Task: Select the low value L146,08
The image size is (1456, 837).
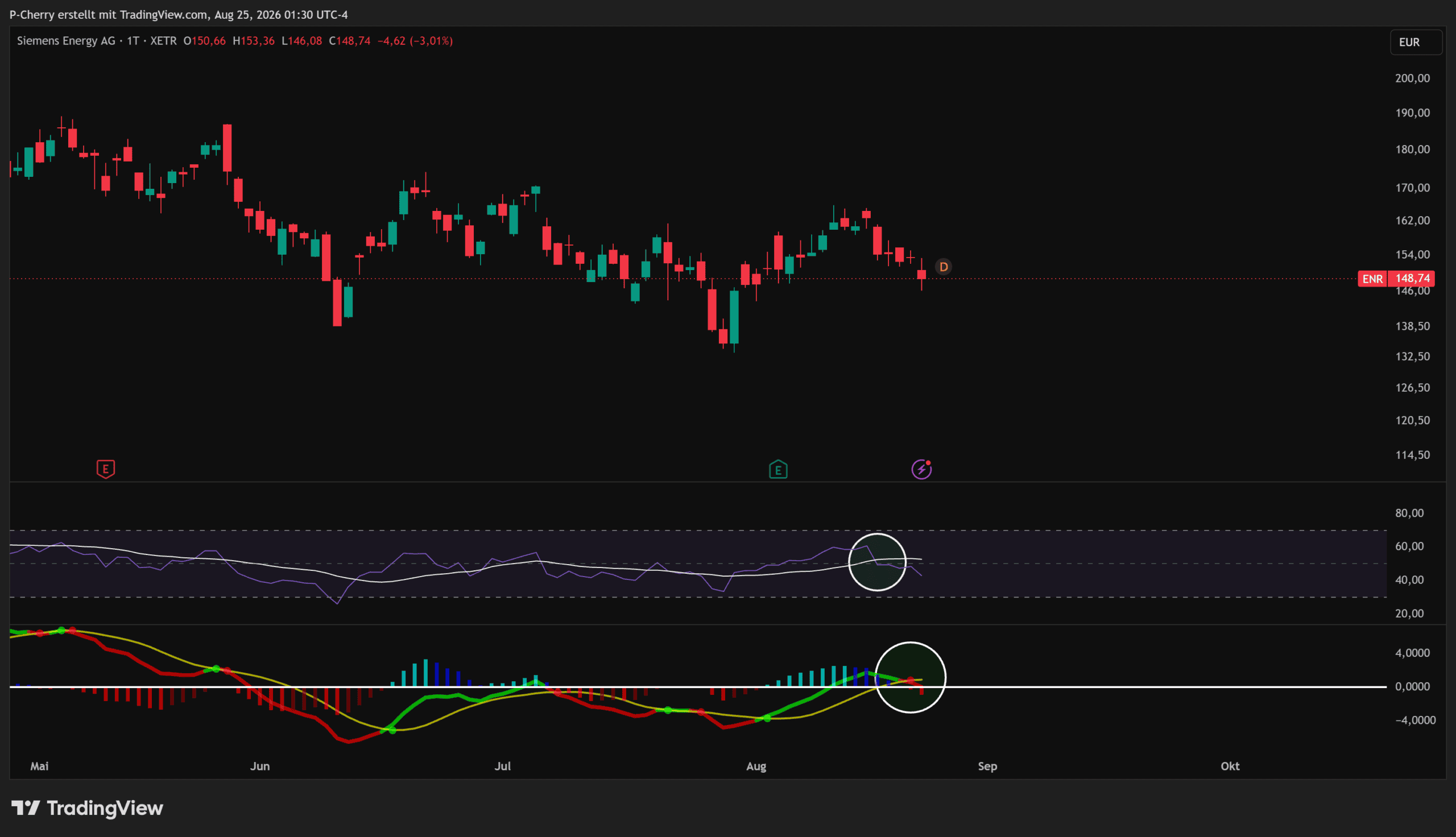Action: (302, 41)
